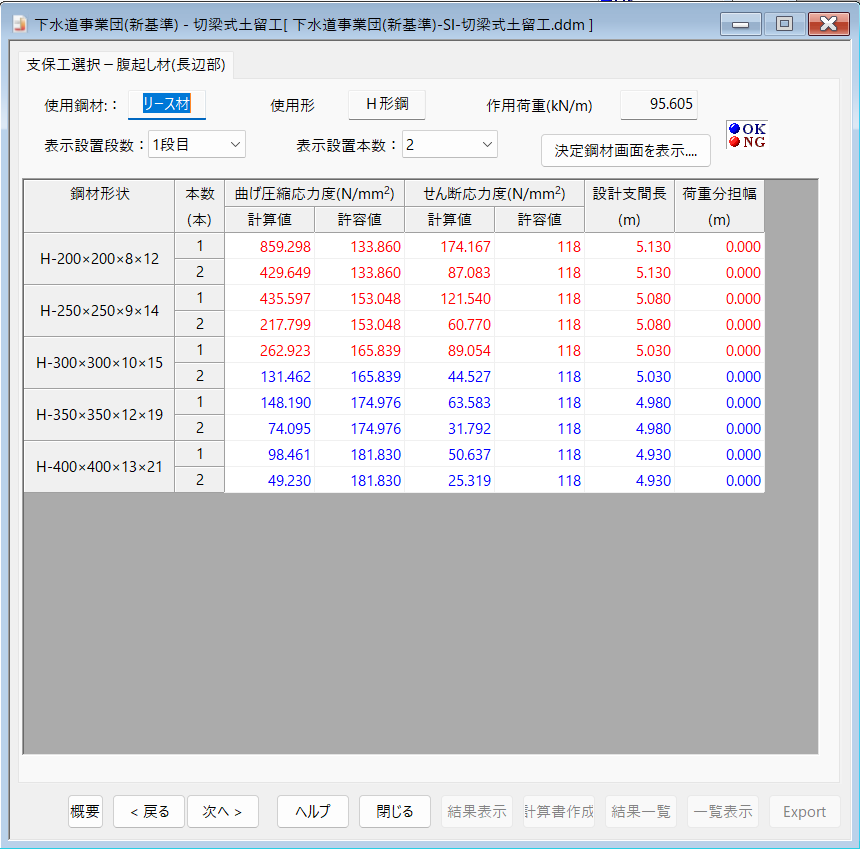This screenshot has height=849, width=860.
Task: Click the OK/NG color legend icon
Action: (x=746, y=135)
